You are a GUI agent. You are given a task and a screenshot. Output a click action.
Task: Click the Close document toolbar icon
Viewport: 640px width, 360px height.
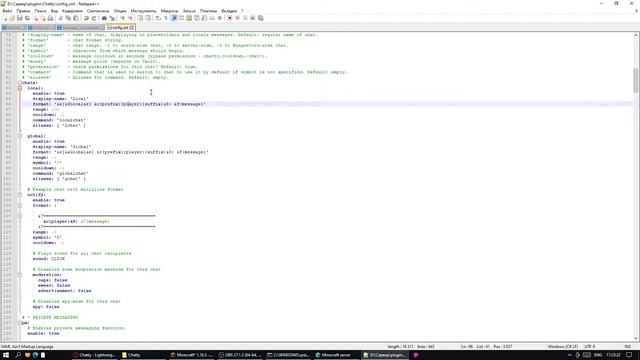click(35, 18)
